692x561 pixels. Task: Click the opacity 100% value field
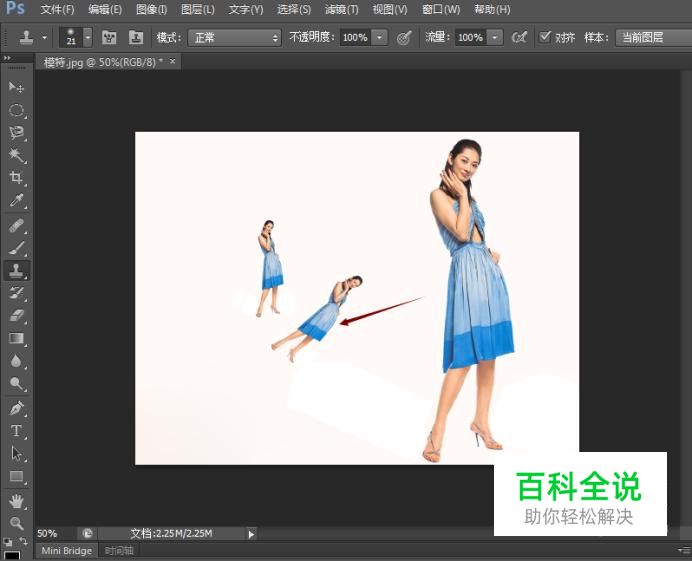click(x=356, y=38)
